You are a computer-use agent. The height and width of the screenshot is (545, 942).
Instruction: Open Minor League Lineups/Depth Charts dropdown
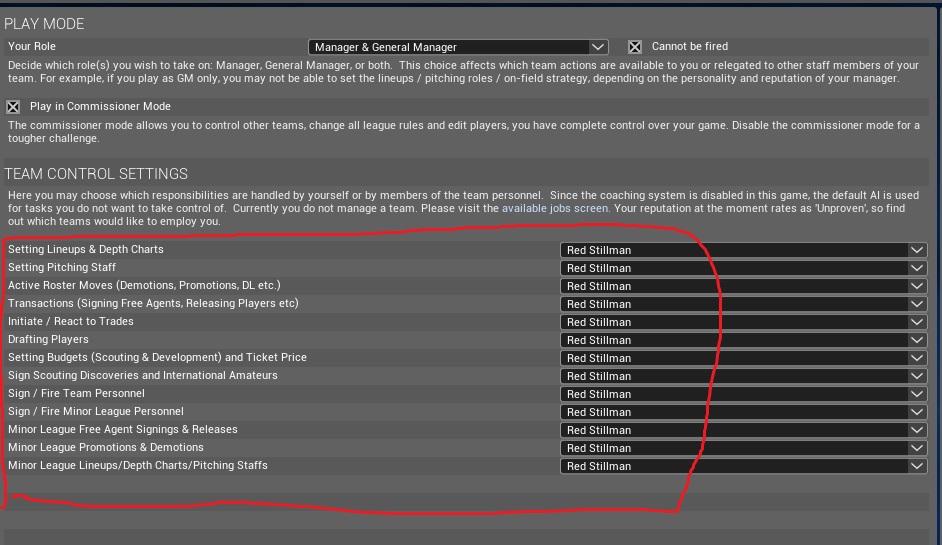743,466
